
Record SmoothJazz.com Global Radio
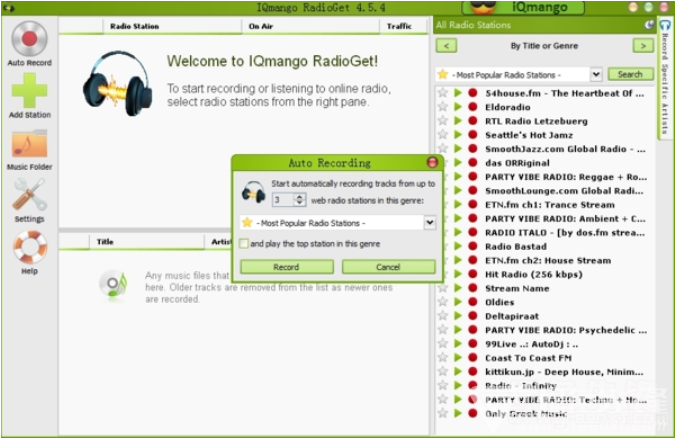coord(473,149)
